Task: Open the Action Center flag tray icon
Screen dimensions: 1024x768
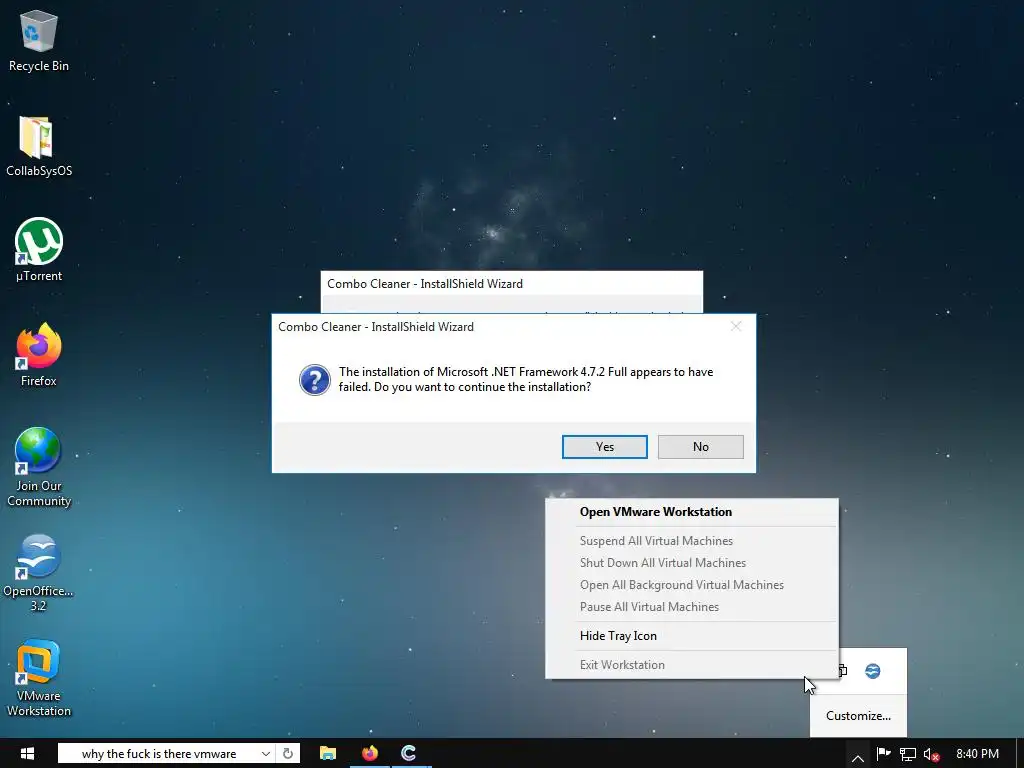Action: pos(883,754)
